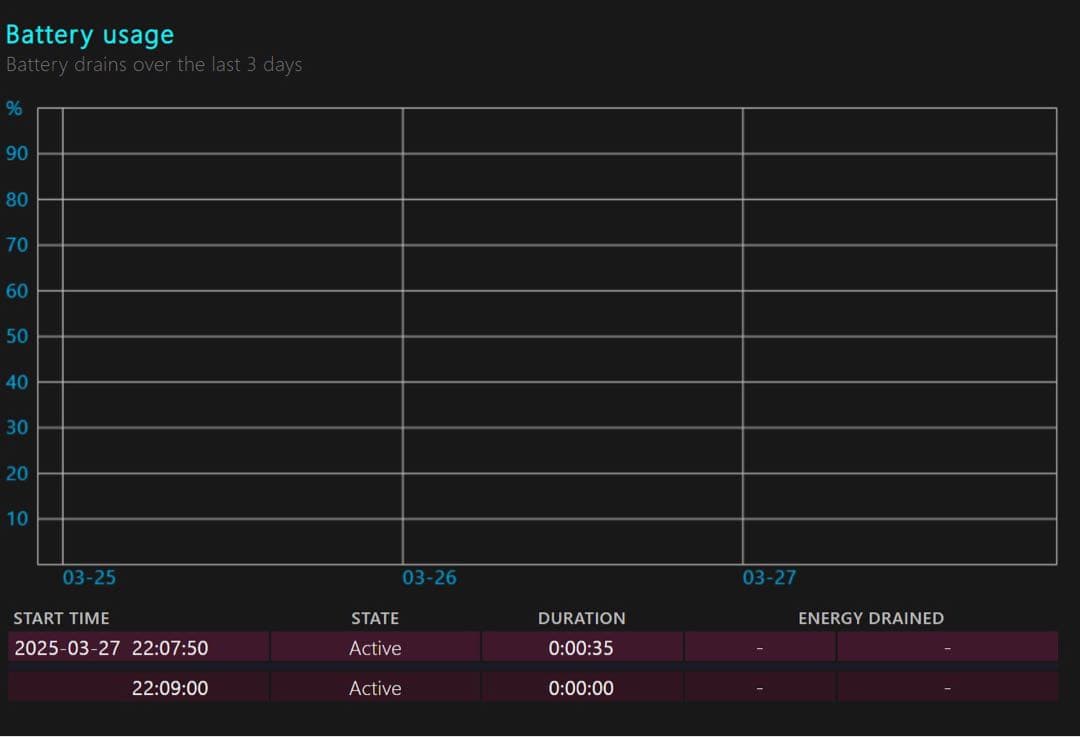Select the 0:00:00 duration cell
The image size is (1080, 737).
coord(581,688)
